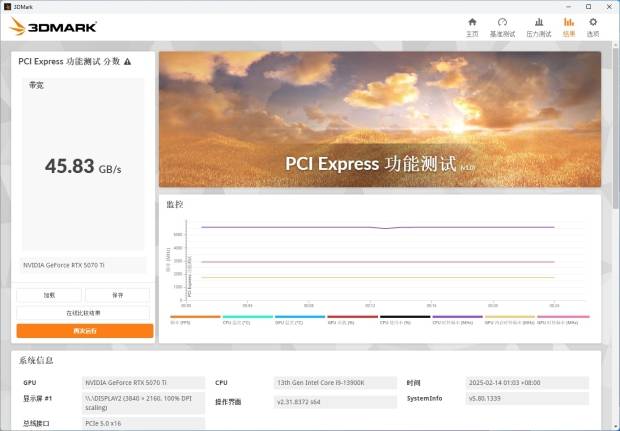
Task: Click the bus interface (总线接口) label
Action: pyautogui.click(x=36, y=423)
